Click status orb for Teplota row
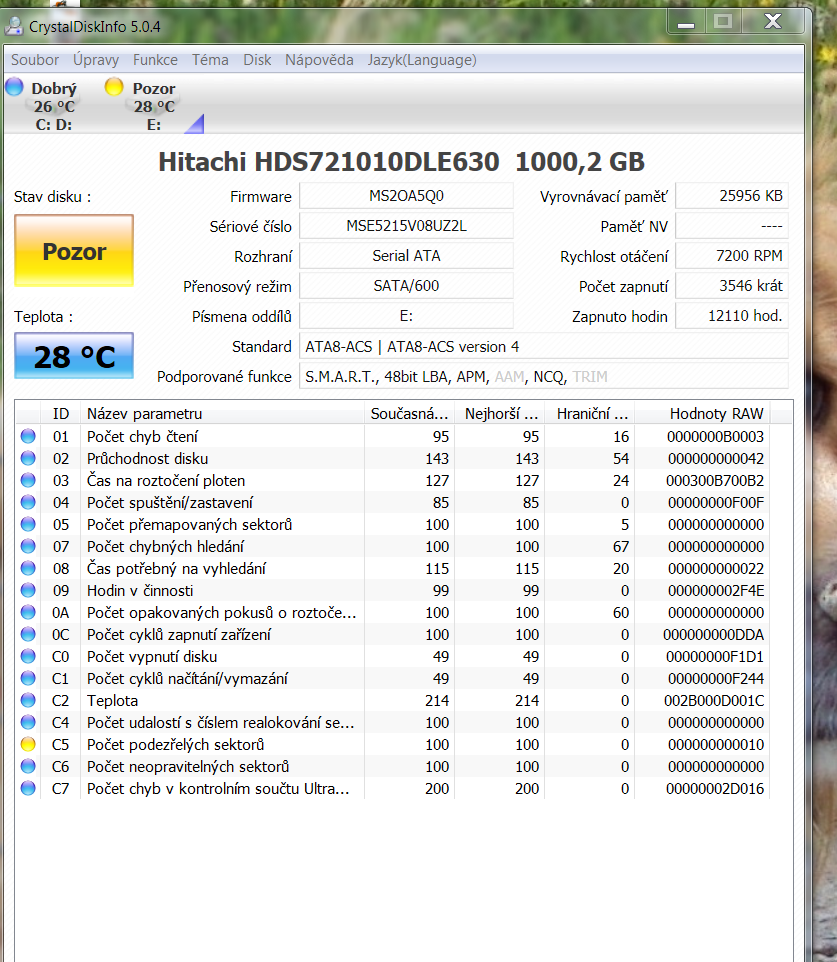Image resolution: width=837 pixels, height=962 pixels. tap(28, 700)
